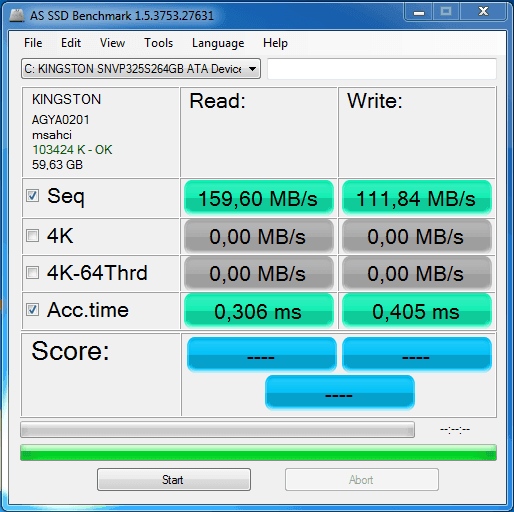Viewport: 514px width, 512px height.
Task: Click the Abort button
Action: (362, 480)
